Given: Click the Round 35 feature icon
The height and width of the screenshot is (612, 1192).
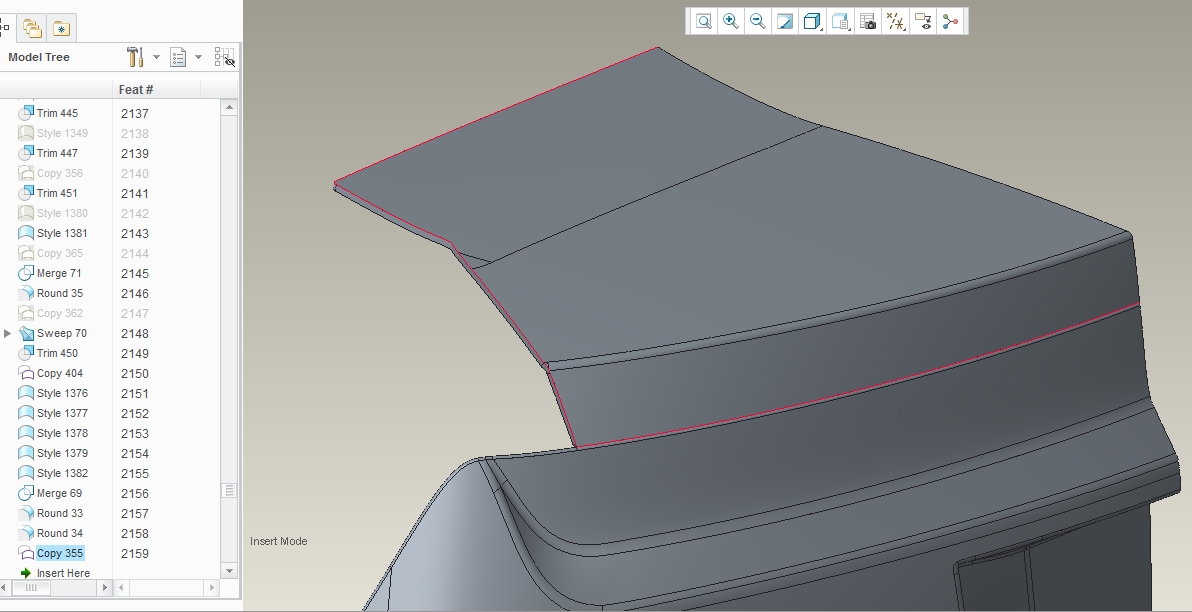Looking at the screenshot, I should click(26, 293).
